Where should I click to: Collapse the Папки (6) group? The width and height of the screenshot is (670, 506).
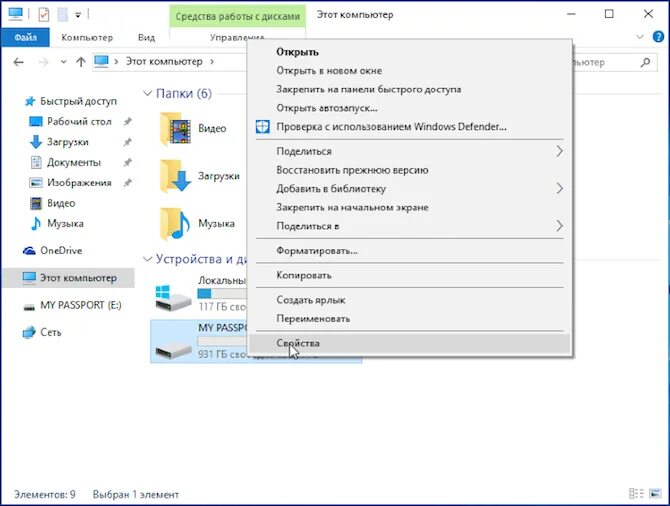(147, 94)
